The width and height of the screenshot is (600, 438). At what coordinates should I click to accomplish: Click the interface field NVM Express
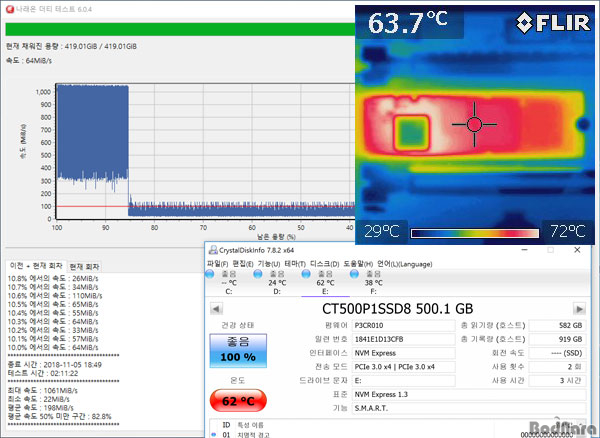[403, 353]
